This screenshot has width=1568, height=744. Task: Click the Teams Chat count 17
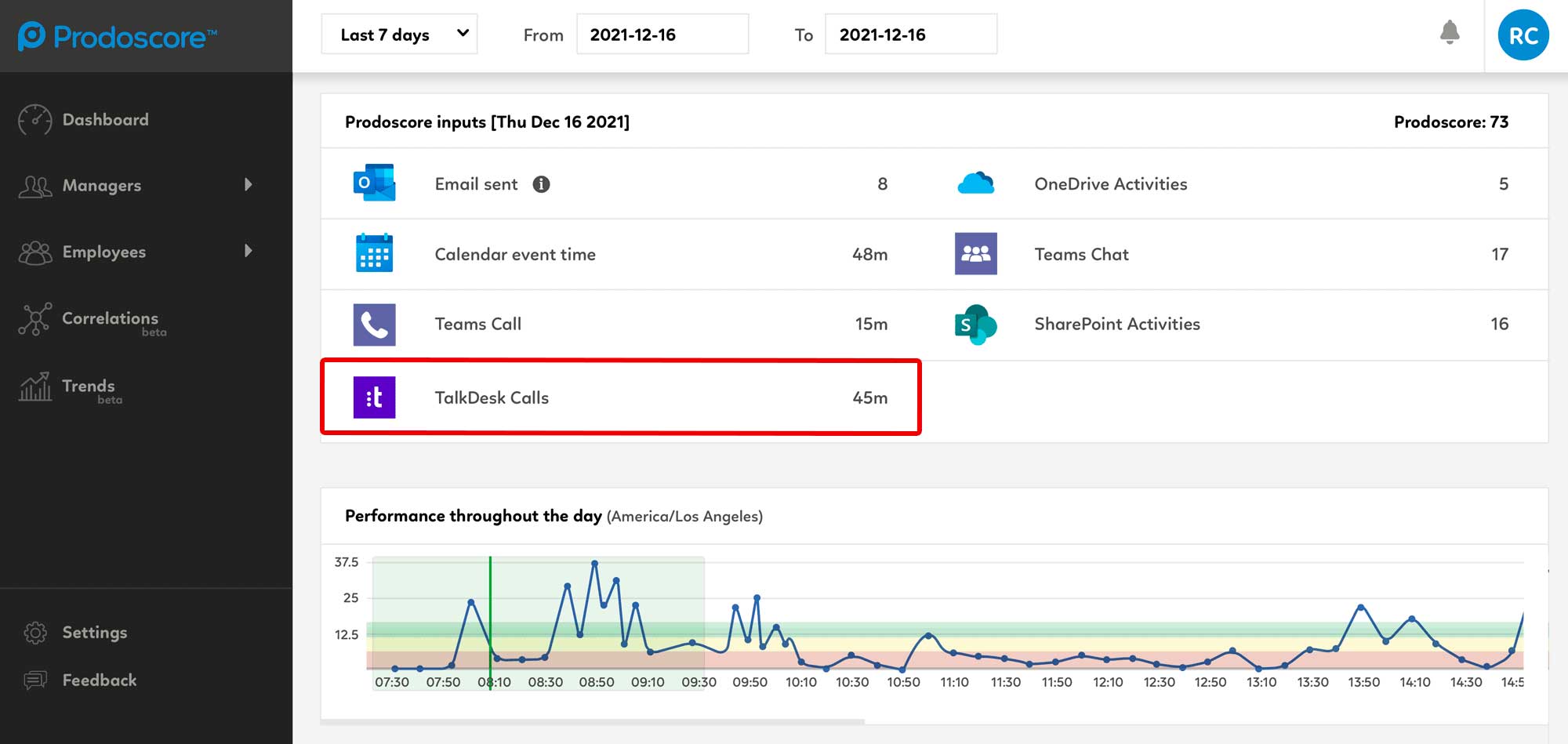click(x=1500, y=254)
